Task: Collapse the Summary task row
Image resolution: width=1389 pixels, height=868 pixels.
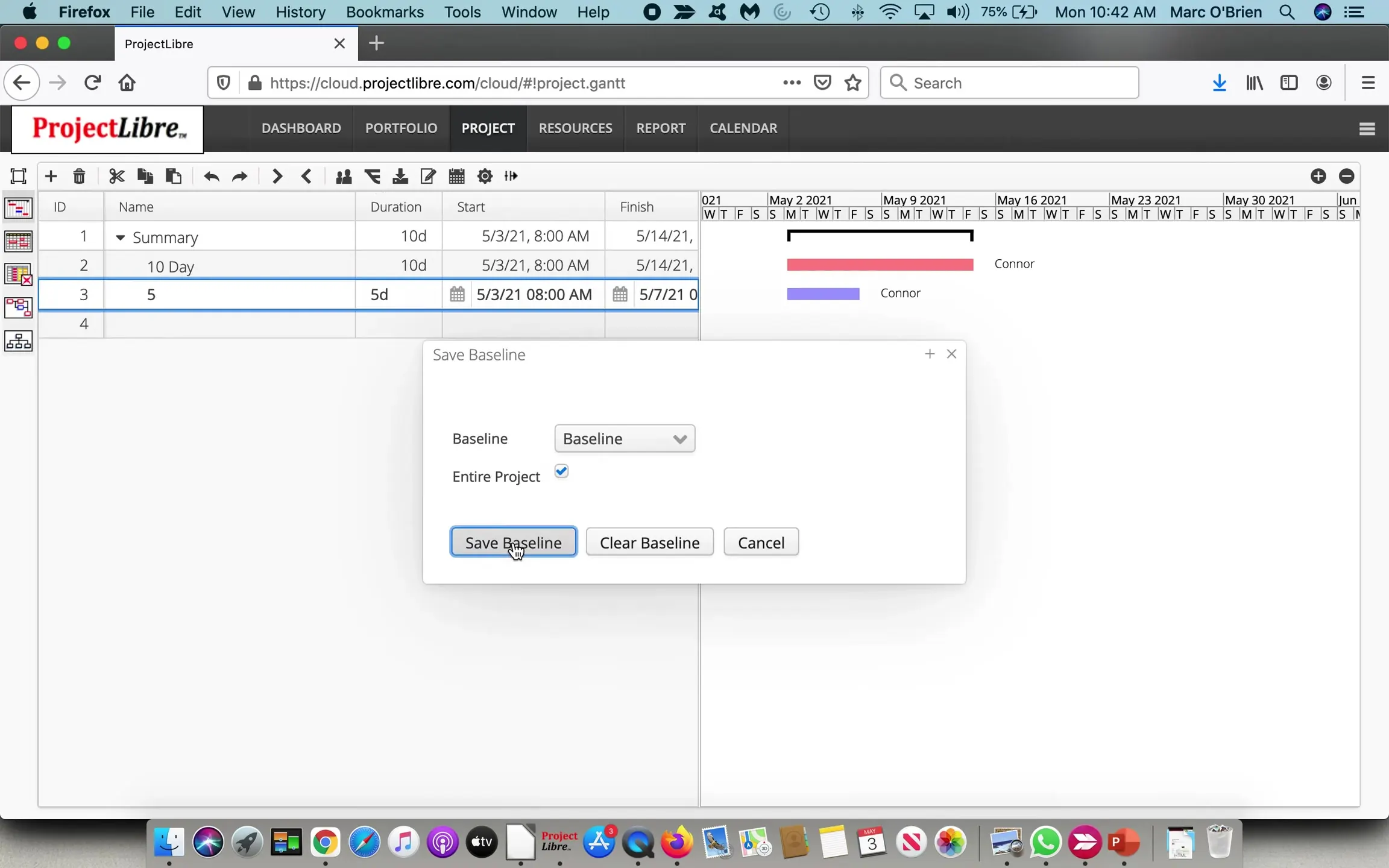Action: pos(120,237)
